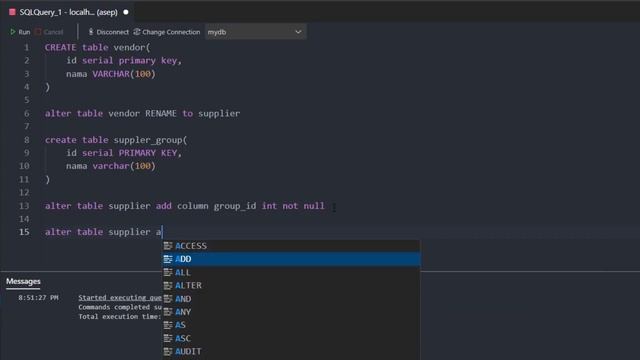Click line number 13 in the gutter
The height and width of the screenshot is (360, 640).
coord(24,206)
